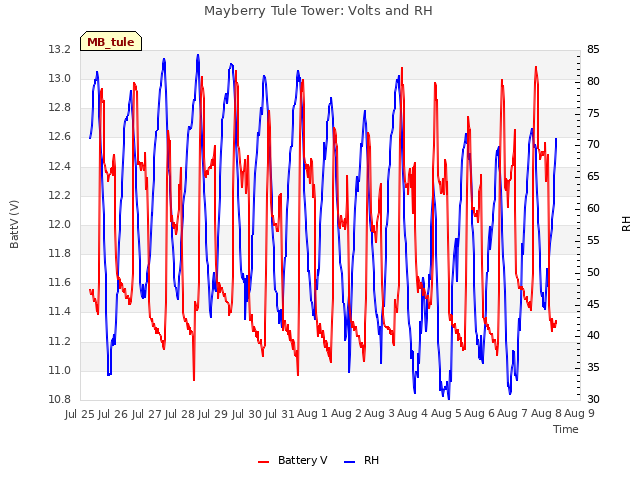Click the 35 RH tick label
The height and width of the screenshot is (480, 640).
click(x=593, y=367)
